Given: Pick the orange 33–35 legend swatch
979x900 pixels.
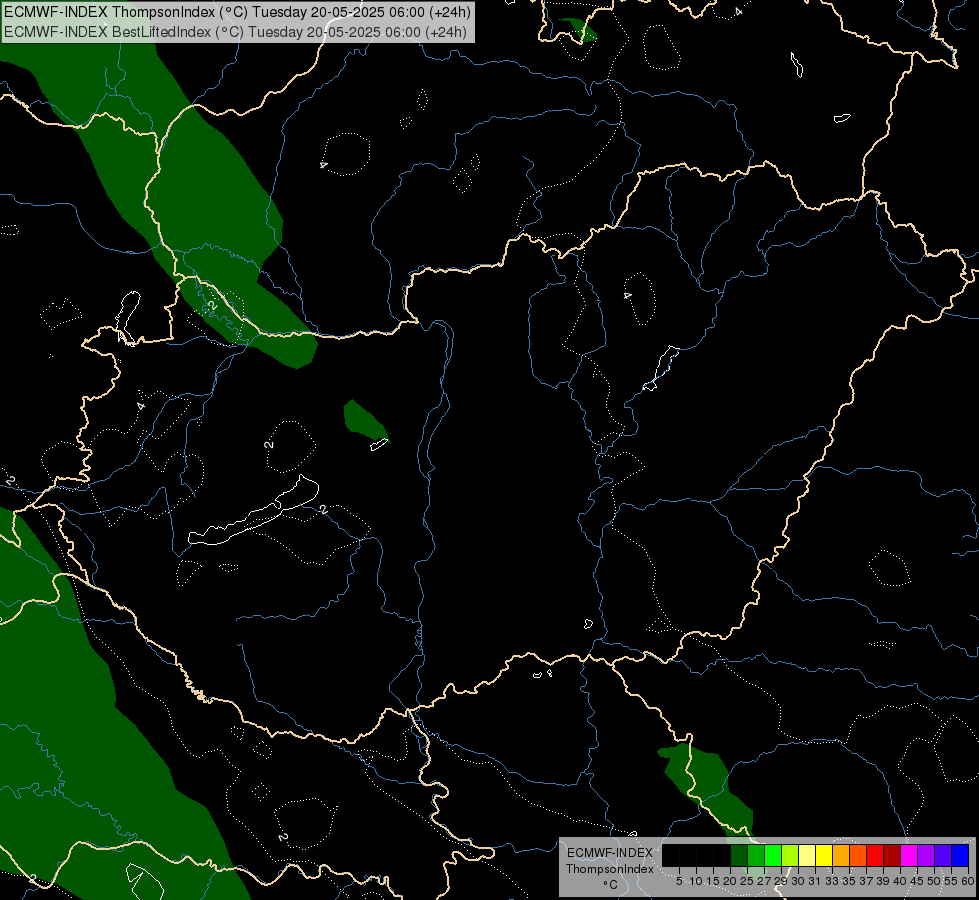Looking at the screenshot, I should pos(841,855).
